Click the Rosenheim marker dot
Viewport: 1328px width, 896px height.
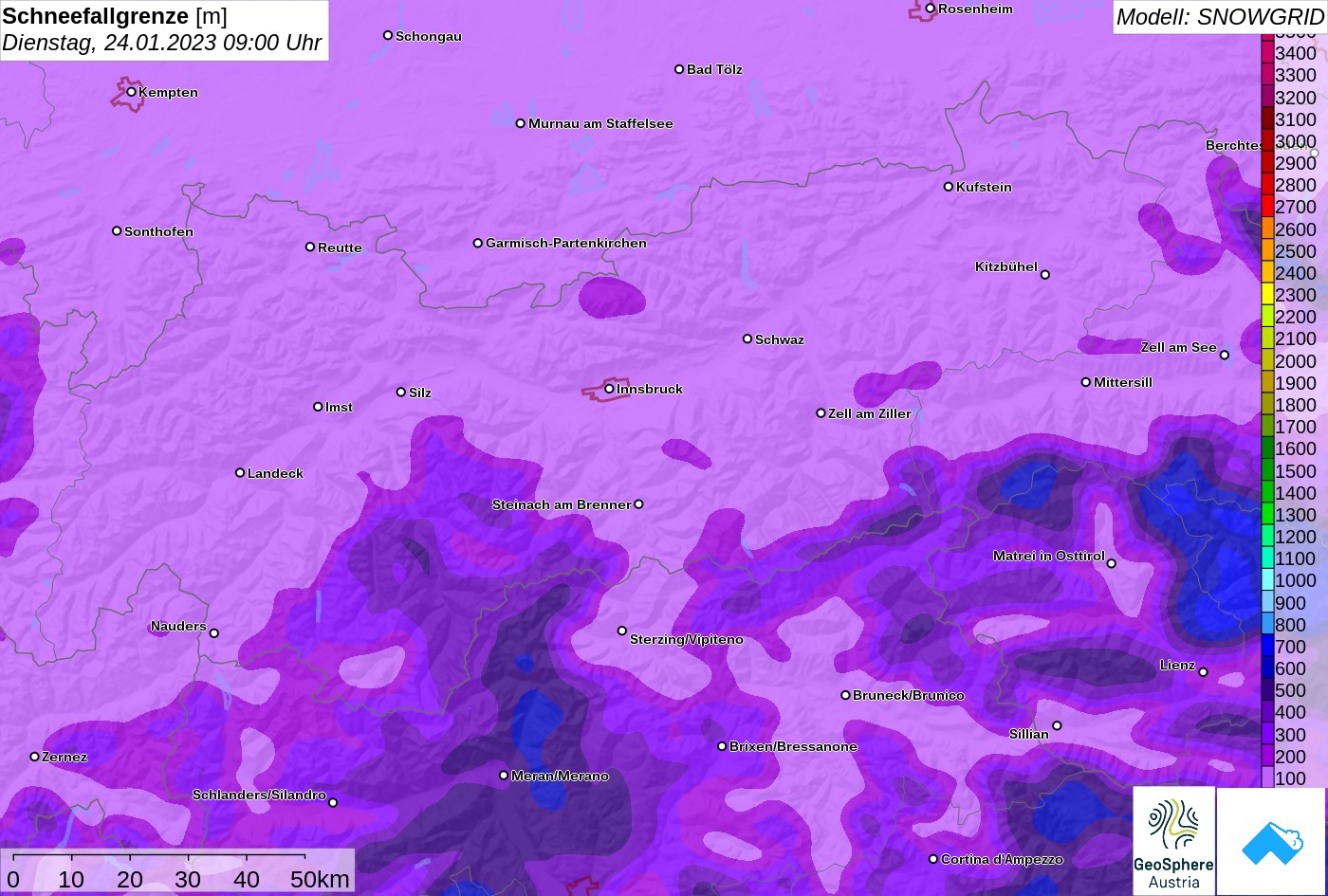(931, 9)
